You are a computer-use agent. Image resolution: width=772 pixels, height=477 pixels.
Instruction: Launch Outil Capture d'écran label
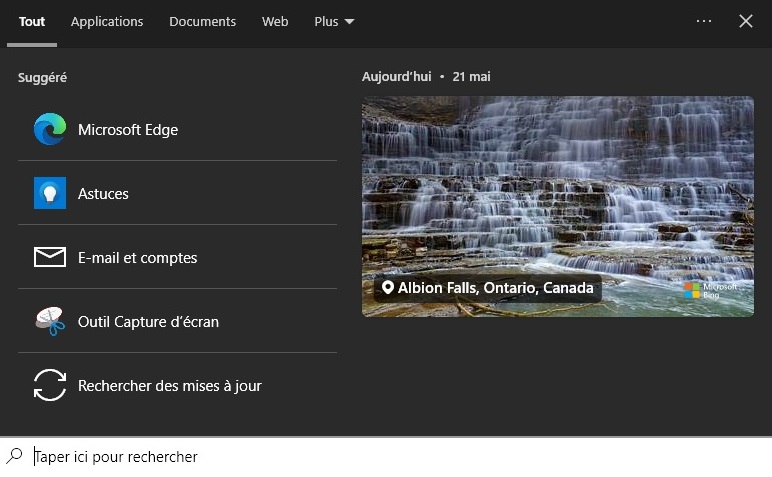pyautogui.click(x=148, y=321)
